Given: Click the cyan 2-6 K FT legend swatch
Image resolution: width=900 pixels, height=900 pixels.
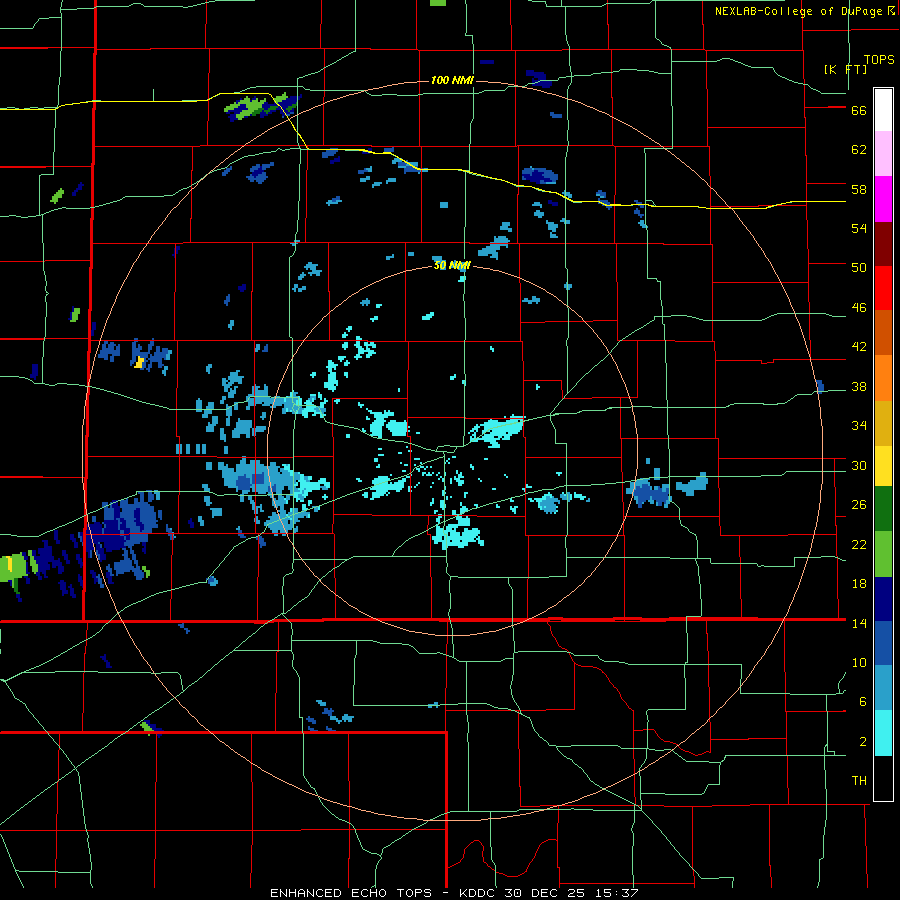Looking at the screenshot, I should 883,733.
